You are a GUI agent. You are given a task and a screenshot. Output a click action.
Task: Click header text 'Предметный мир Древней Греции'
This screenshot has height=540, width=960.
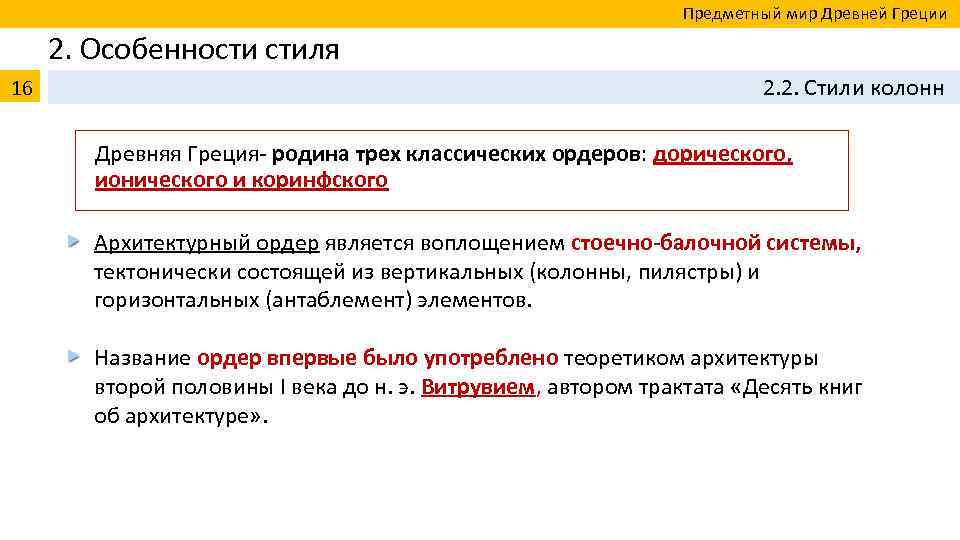pyautogui.click(x=814, y=13)
